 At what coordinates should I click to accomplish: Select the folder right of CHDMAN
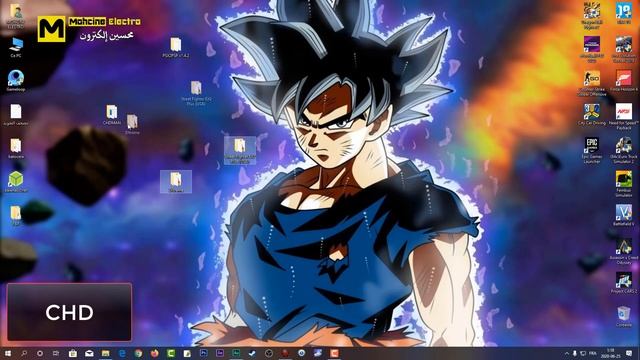pos(132,124)
